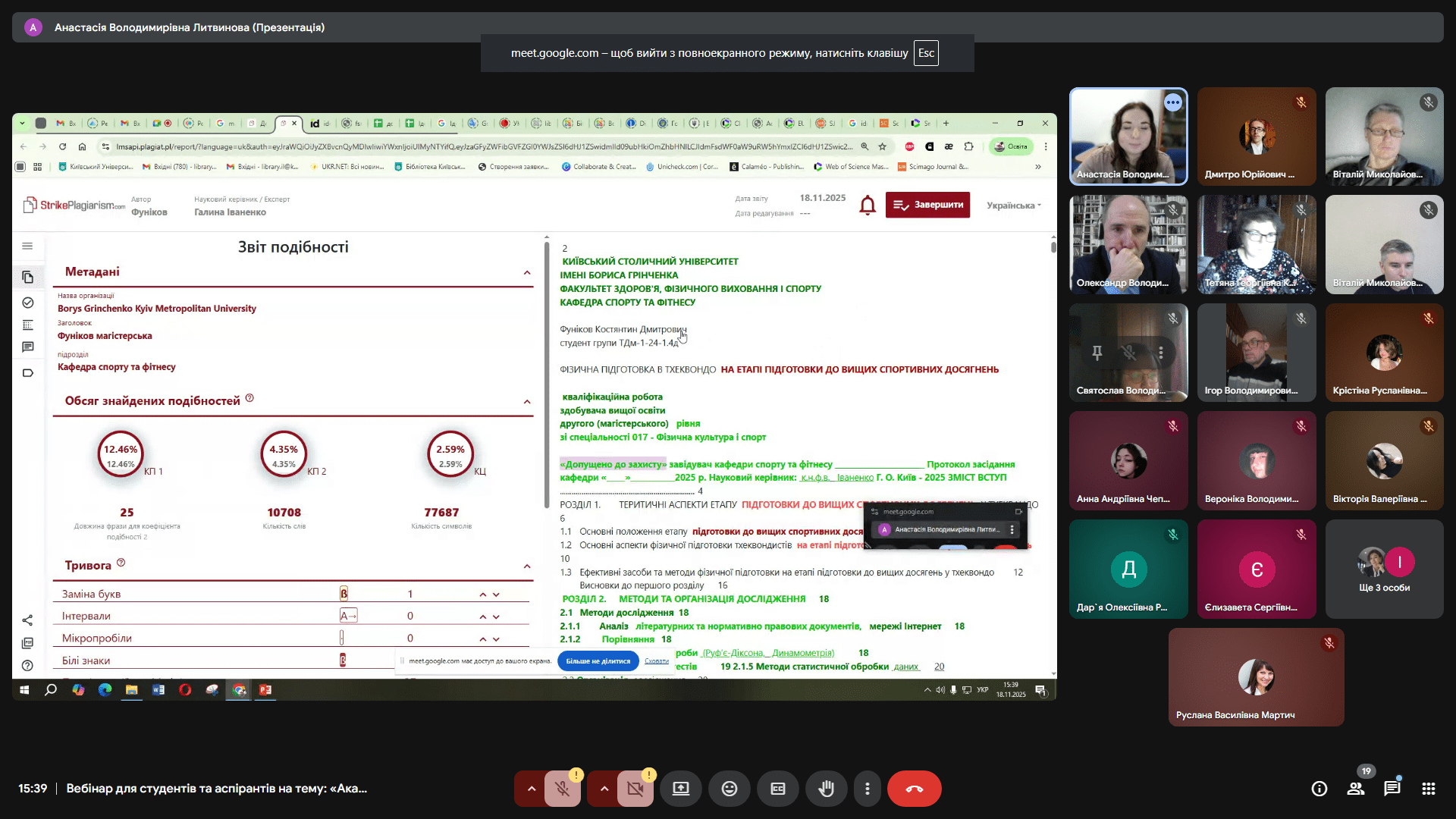This screenshot has width=1456, height=819.
Task: Toggle closed captions button
Action: point(778,789)
